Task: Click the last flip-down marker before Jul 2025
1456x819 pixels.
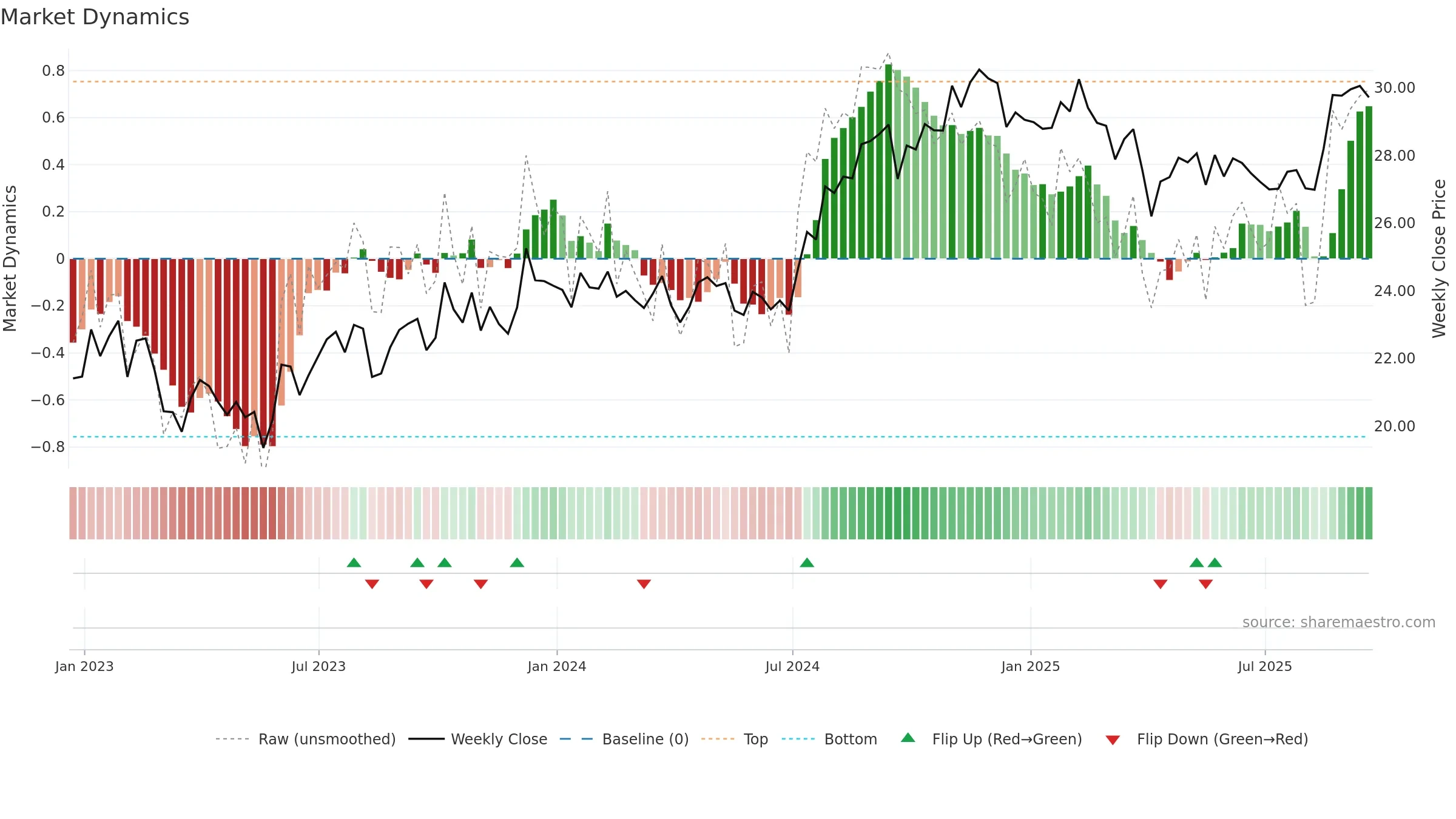Action: (x=1205, y=584)
